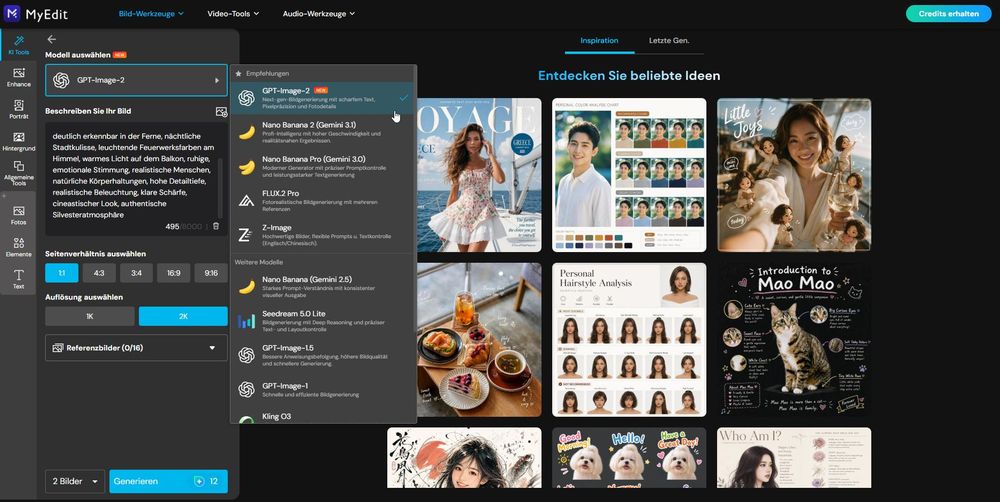1000x502 pixels.
Task: Open the Personal Color Analysis Chart thumbnail
Action: (629, 175)
